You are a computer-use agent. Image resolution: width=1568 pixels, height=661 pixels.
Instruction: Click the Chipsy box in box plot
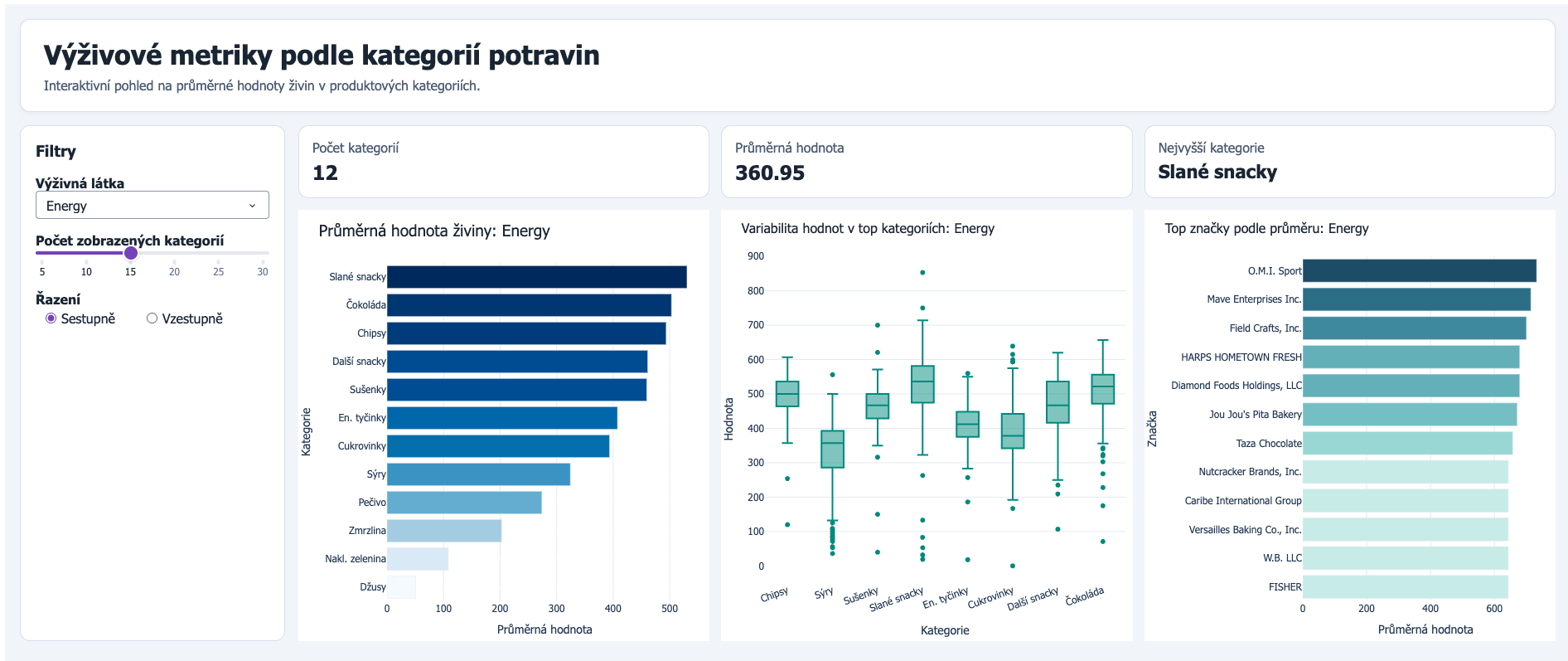(x=787, y=394)
